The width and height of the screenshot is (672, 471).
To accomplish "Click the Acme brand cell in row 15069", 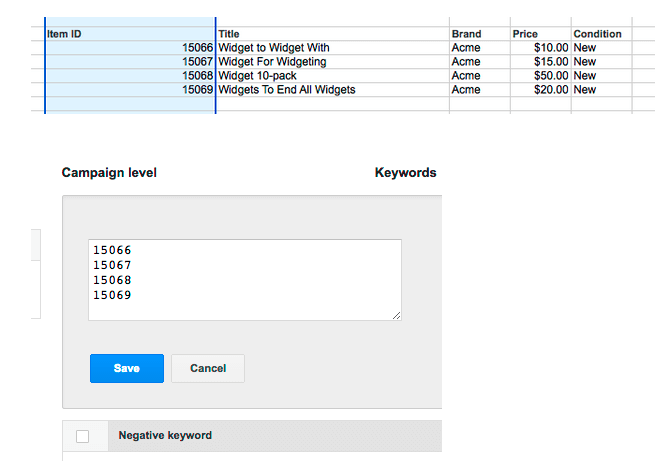I will coord(480,90).
